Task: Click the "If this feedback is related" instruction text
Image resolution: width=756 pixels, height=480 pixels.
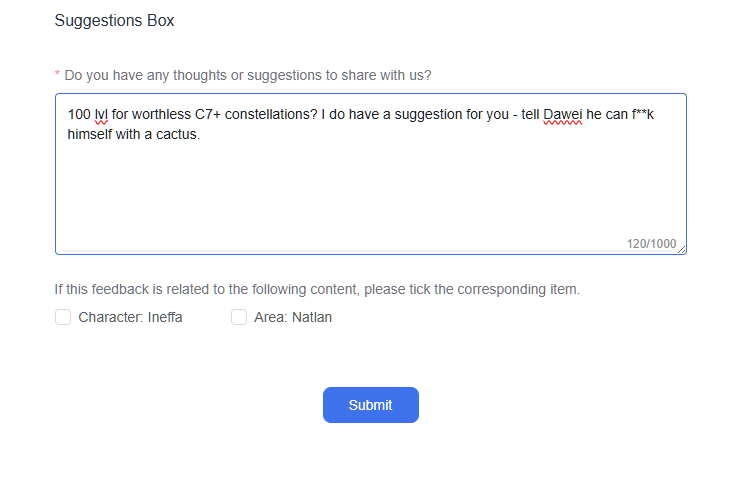Action: tap(317, 290)
